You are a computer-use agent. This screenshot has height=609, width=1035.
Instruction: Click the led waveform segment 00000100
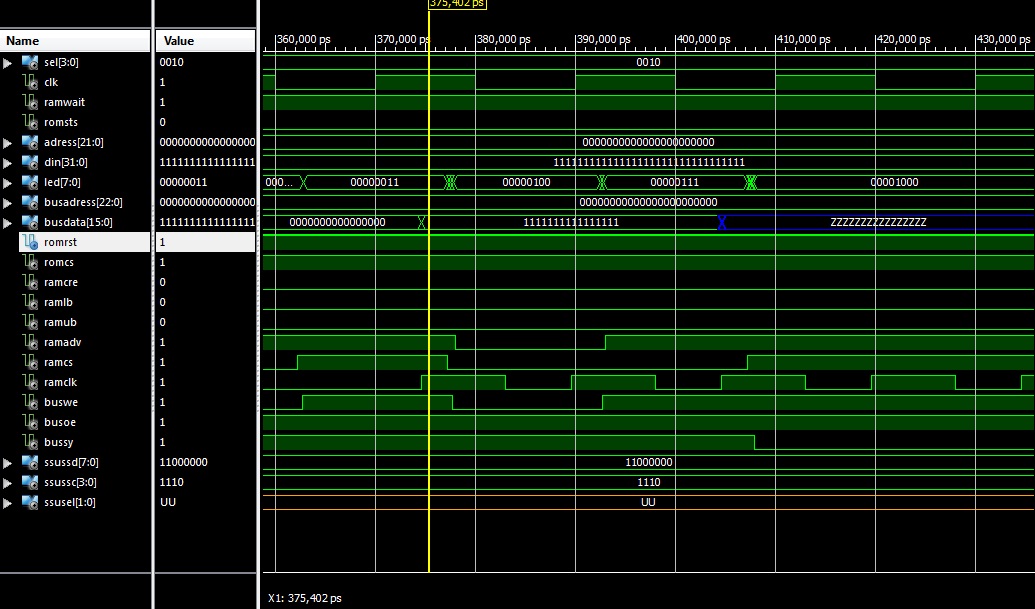pyautogui.click(x=526, y=182)
